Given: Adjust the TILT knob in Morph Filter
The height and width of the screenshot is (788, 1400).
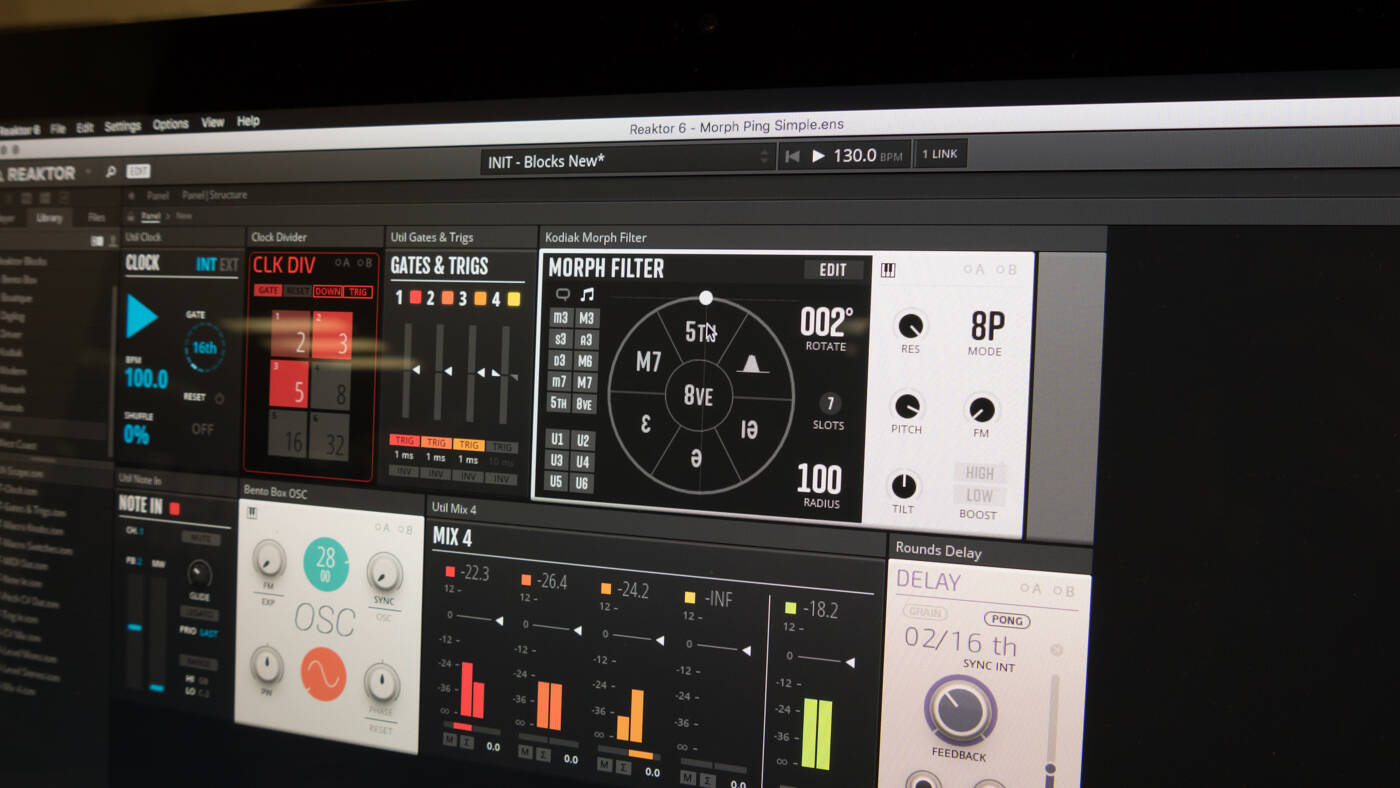Looking at the screenshot, I should tap(903, 485).
